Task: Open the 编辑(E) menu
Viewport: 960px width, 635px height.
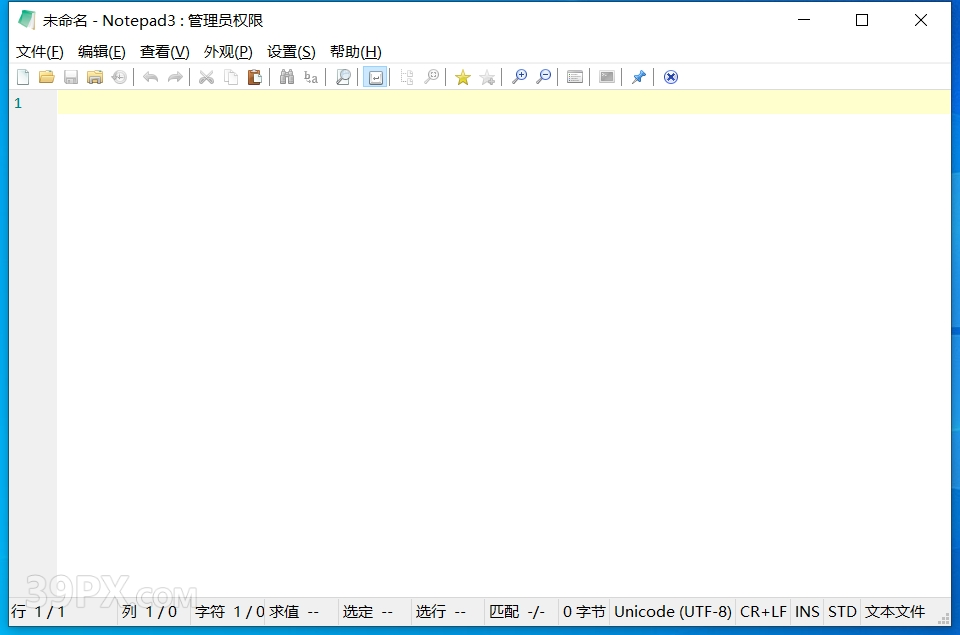Action: 102,52
